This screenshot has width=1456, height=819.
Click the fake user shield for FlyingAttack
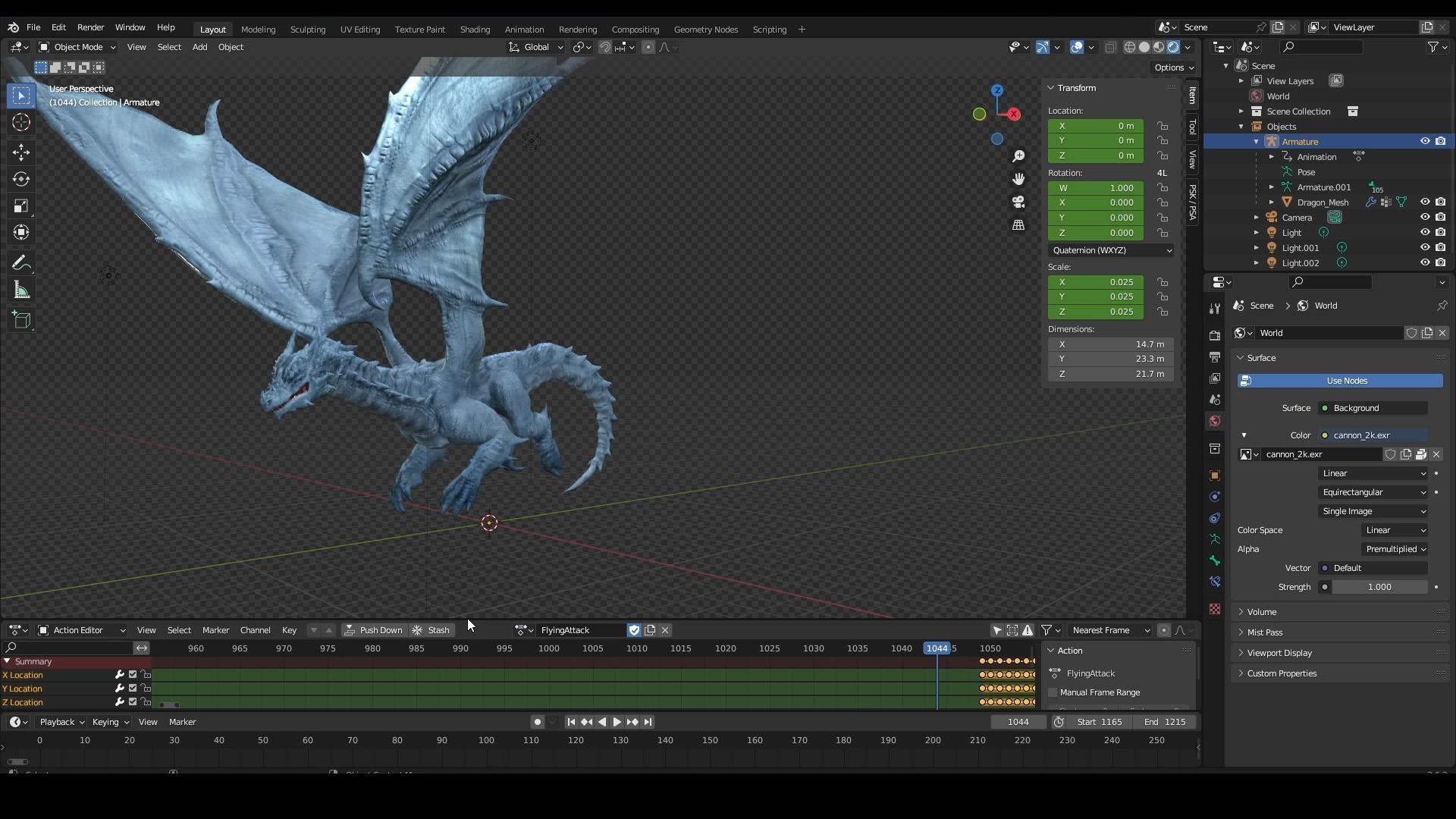point(635,630)
